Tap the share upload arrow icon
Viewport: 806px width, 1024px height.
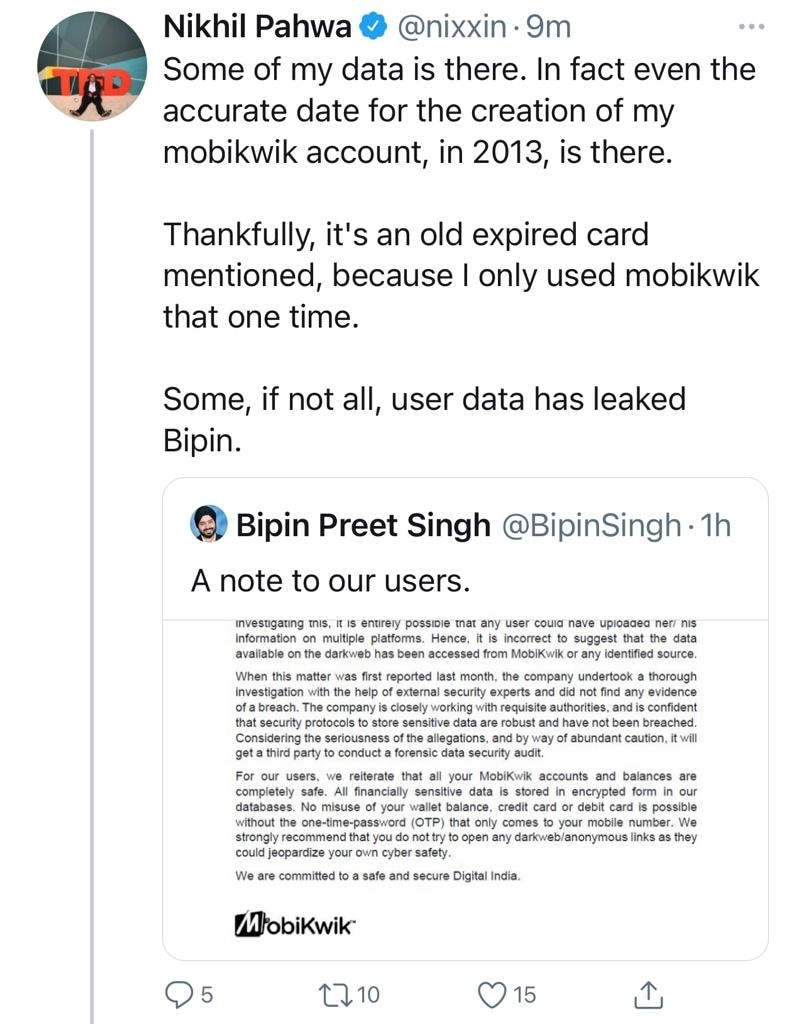(x=649, y=994)
